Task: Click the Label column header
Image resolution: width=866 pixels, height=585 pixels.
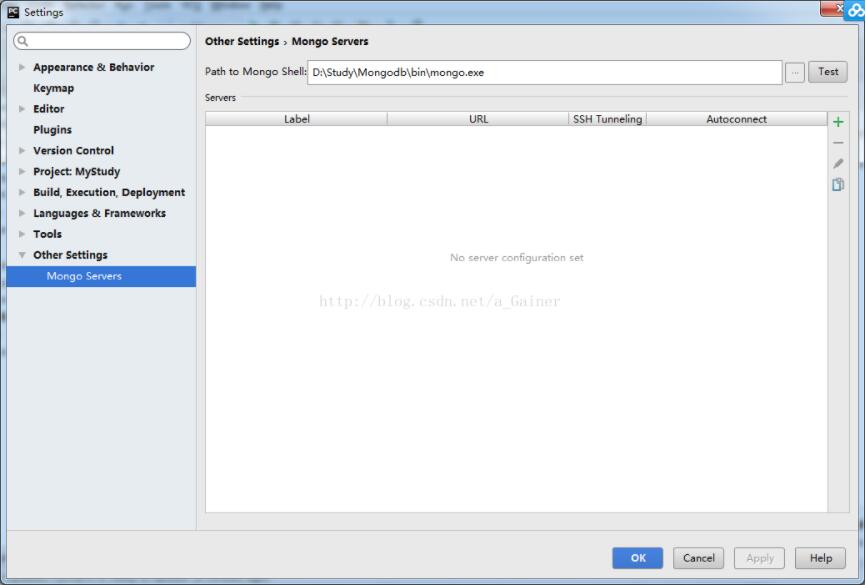Action: click(297, 119)
